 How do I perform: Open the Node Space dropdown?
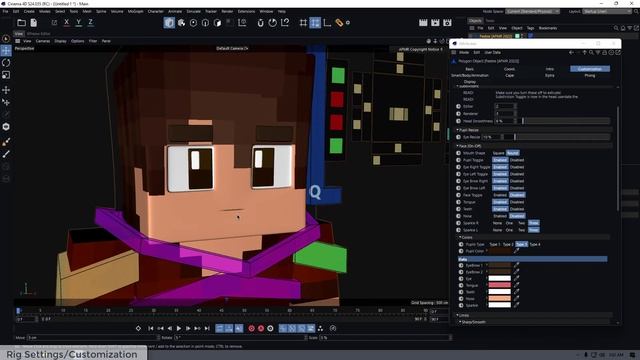[x=532, y=11]
